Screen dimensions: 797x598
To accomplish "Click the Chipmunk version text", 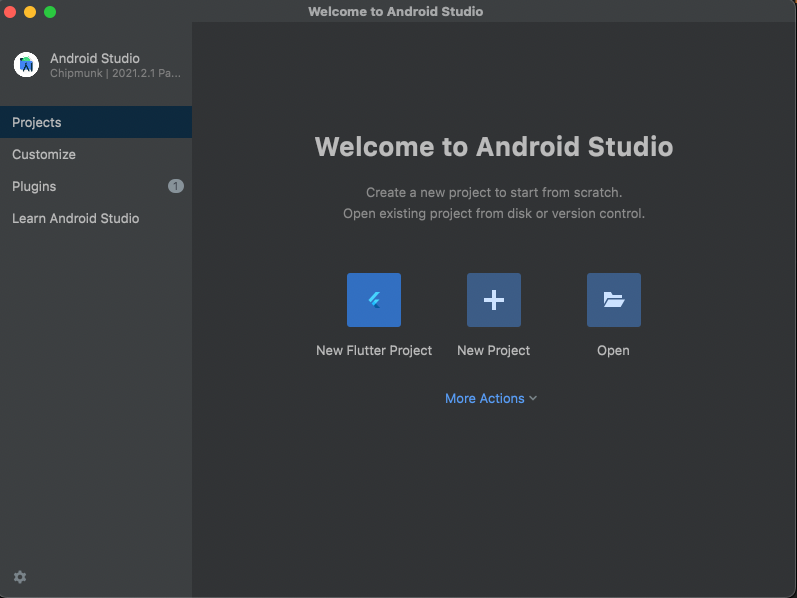I will point(115,73).
